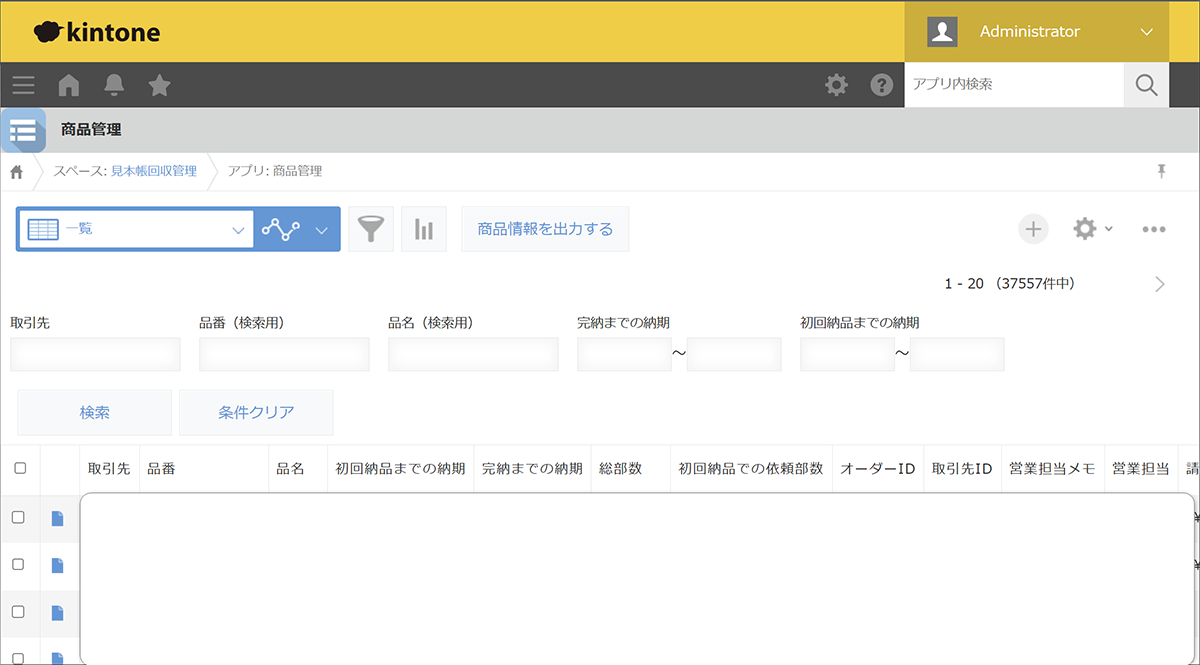
Task: Open the hamburger main menu
Action: tap(23, 85)
